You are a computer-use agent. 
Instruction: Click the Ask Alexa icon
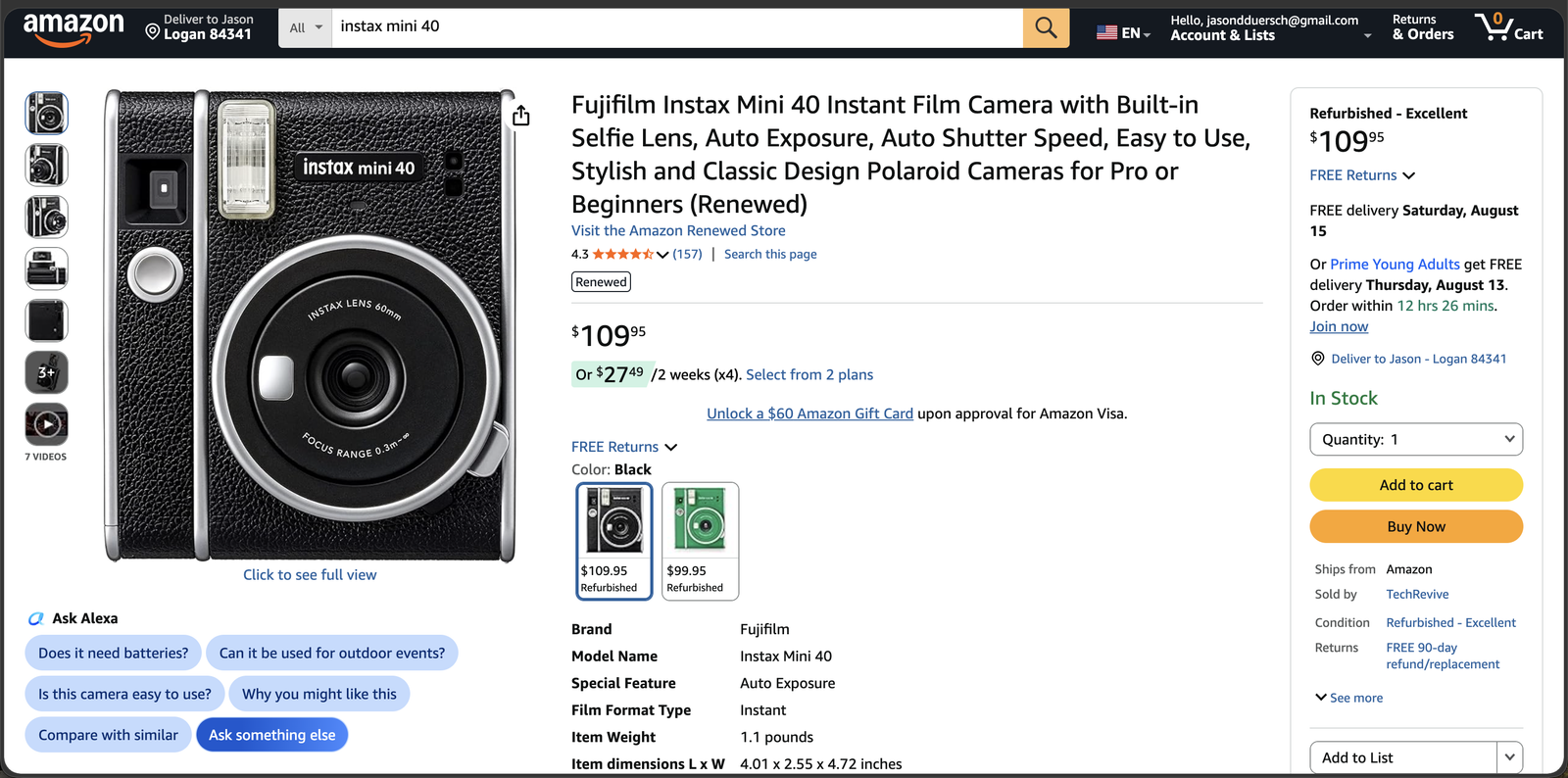pyautogui.click(x=36, y=618)
